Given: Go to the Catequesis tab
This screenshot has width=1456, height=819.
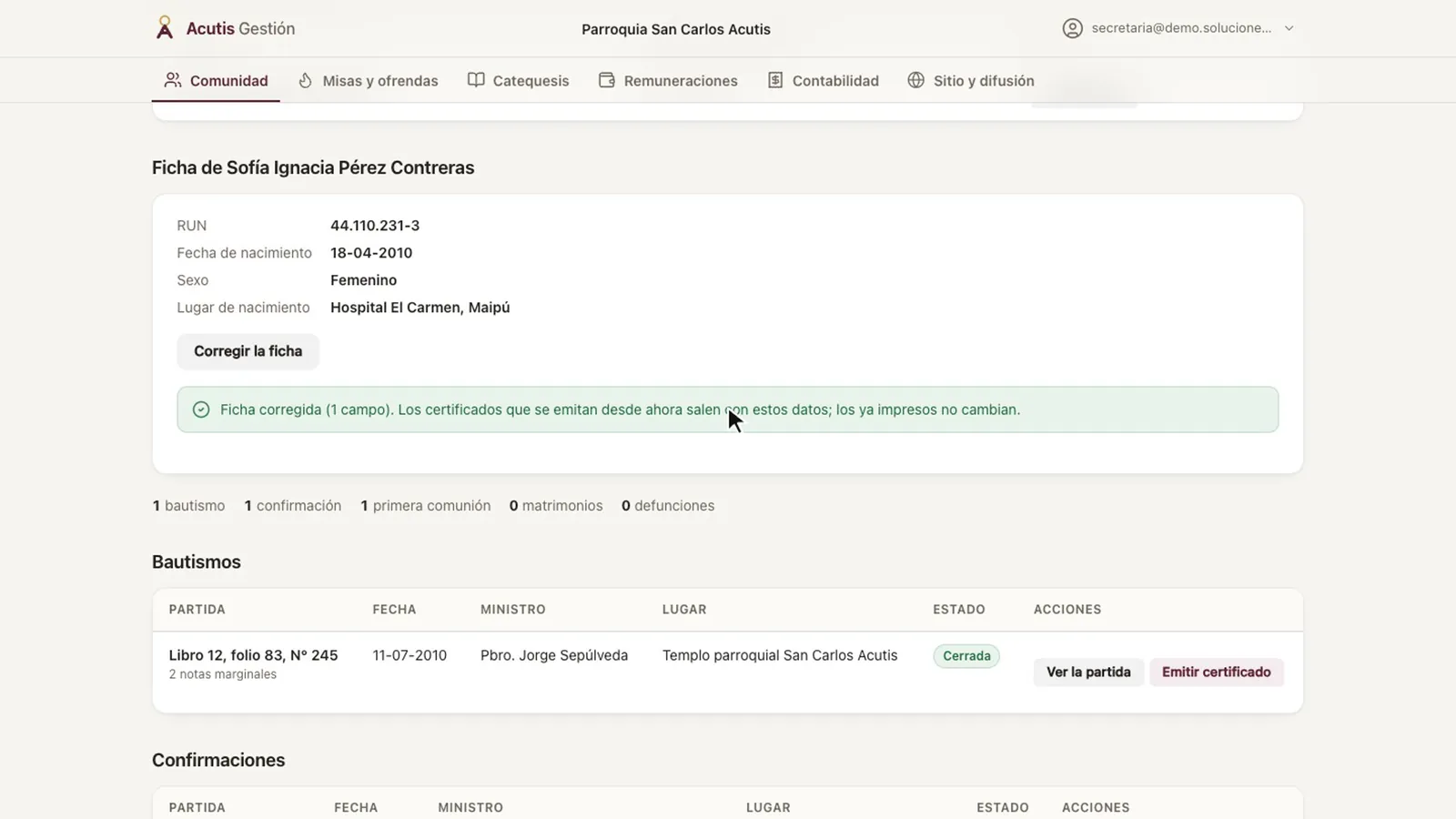Looking at the screenshot, I should pos(518,80).
